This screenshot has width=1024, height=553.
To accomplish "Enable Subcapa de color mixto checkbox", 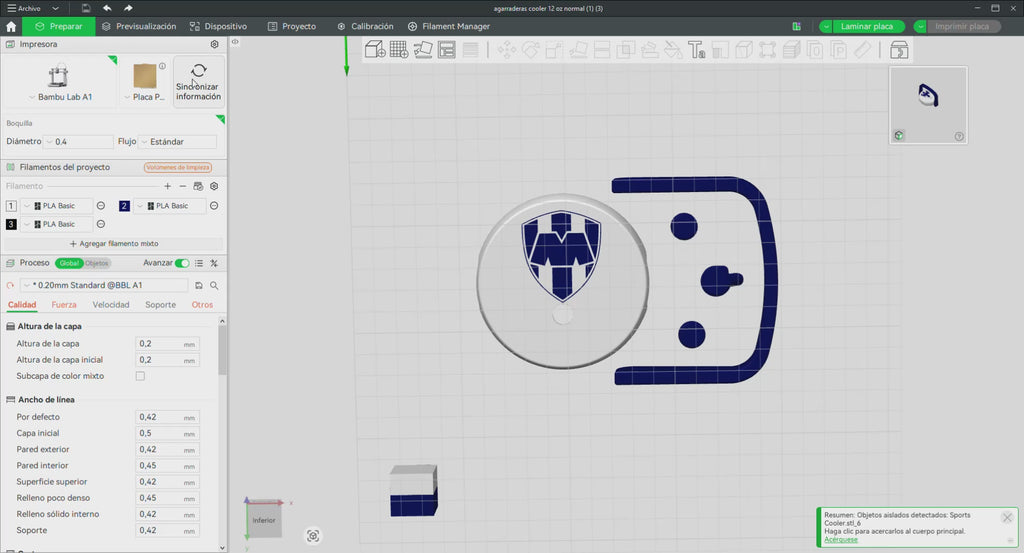I will click(140, 376).
